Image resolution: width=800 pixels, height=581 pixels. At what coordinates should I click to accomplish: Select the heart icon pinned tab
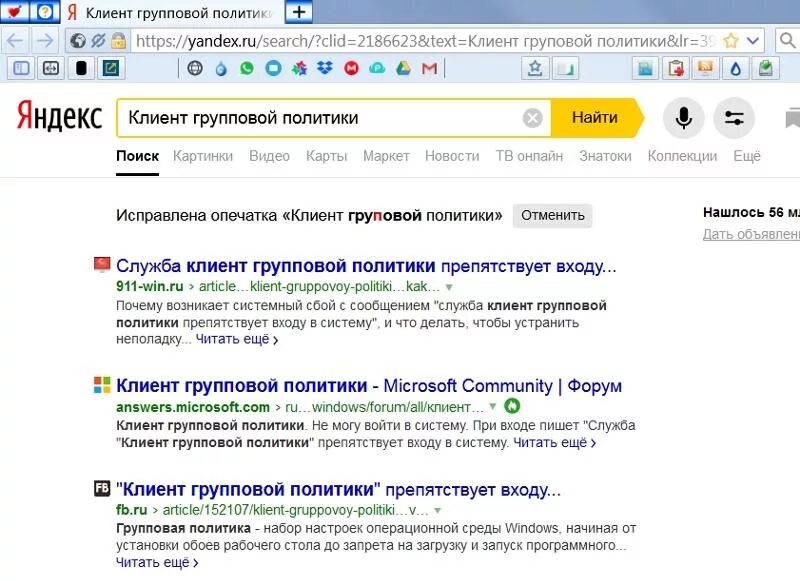(x=15, y=11)
